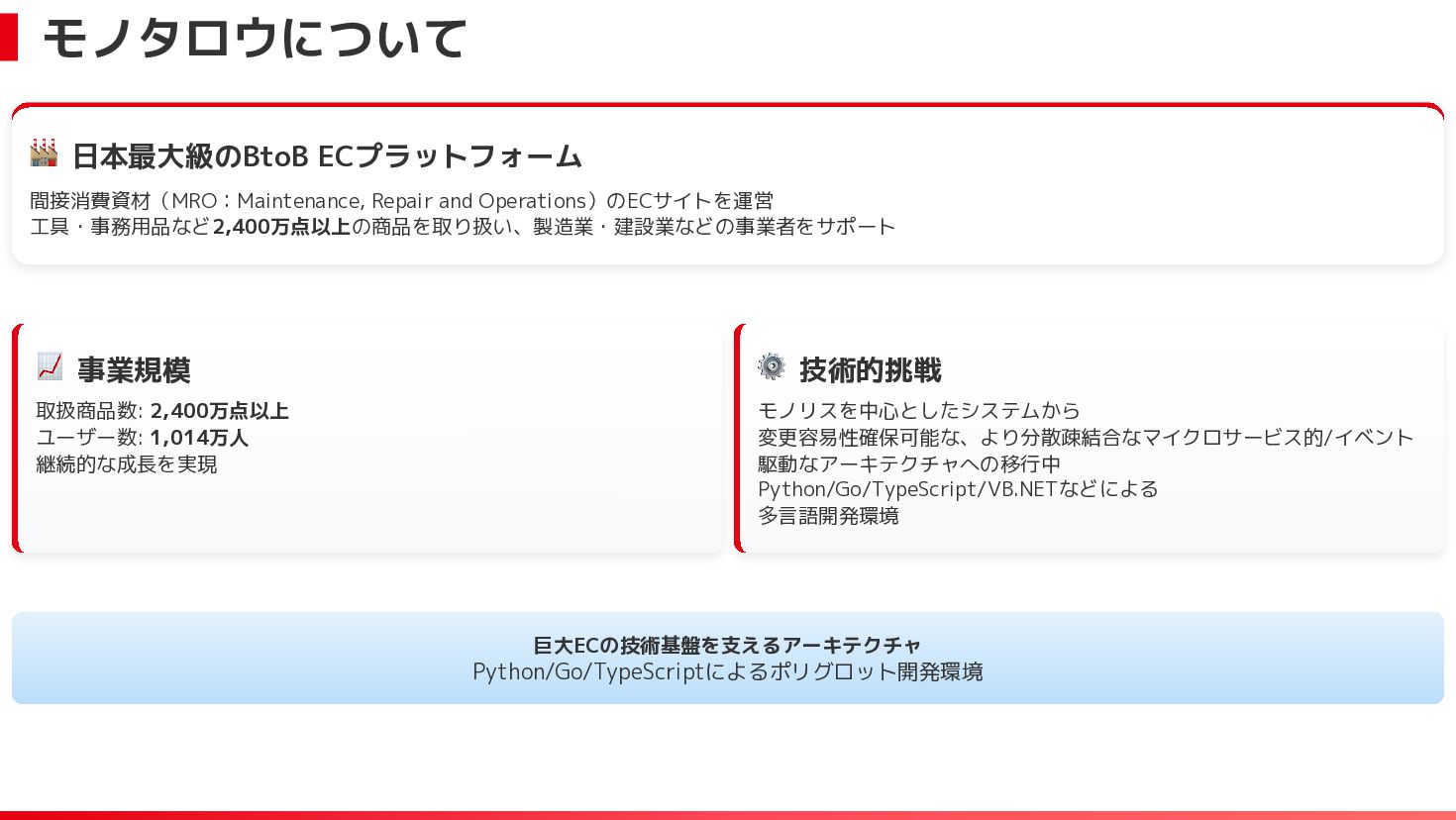This screenshot has height=820, width=1456.
Task: Click the factory icon beside 日本最大級のBtoB heading
Action: (x=44, y=154)
